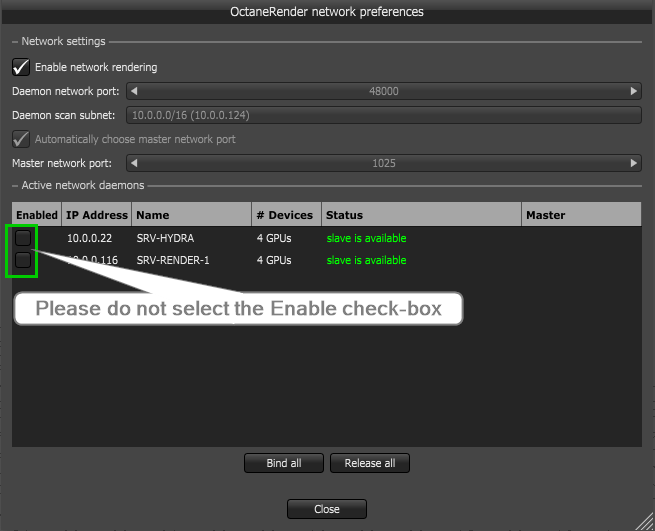
Task: Click 4 GPUs cell in SRV-RENDER-1 row
Action: click(274, 260)
